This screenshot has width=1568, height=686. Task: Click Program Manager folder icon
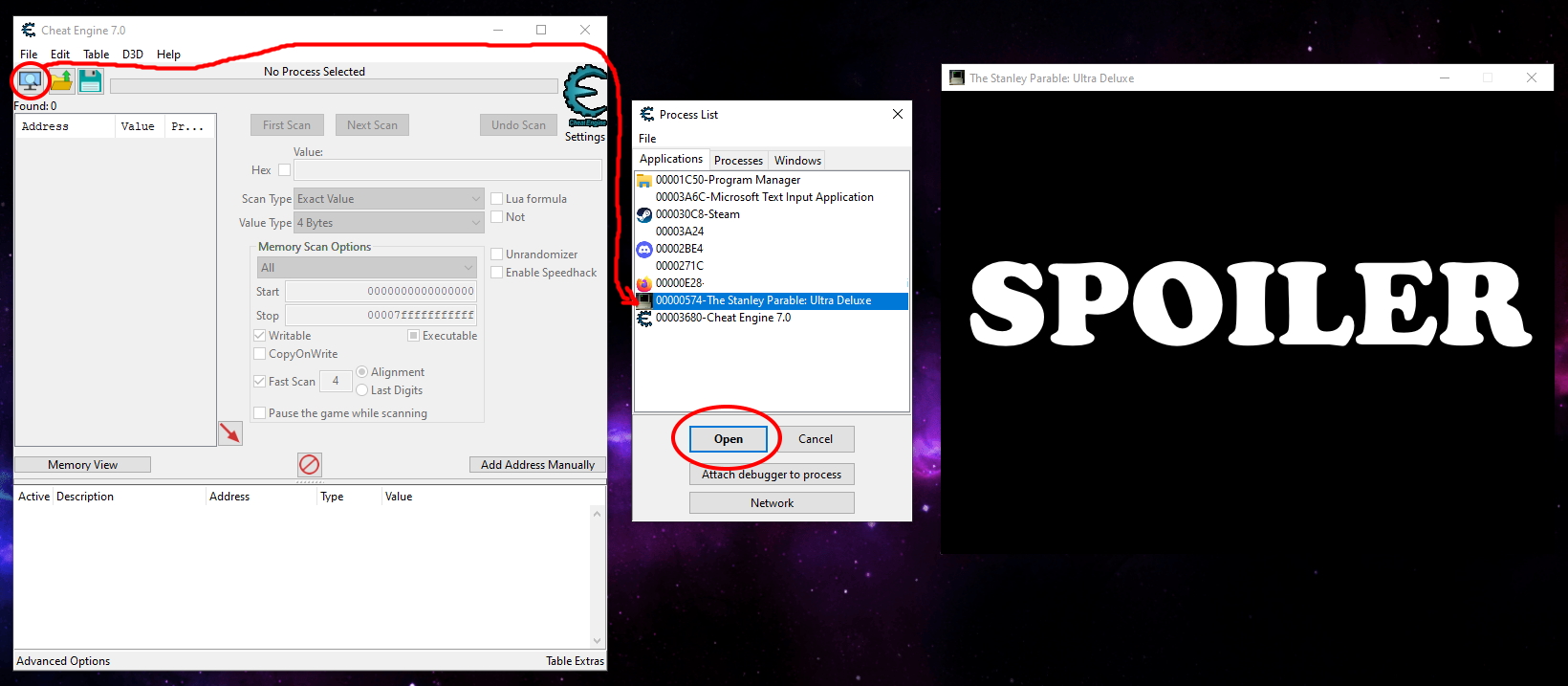click(644, 180)
